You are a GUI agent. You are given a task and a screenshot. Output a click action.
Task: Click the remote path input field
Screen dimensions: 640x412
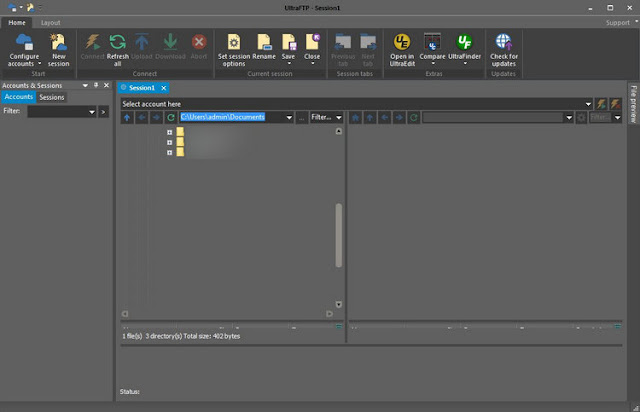coord(493,118)
